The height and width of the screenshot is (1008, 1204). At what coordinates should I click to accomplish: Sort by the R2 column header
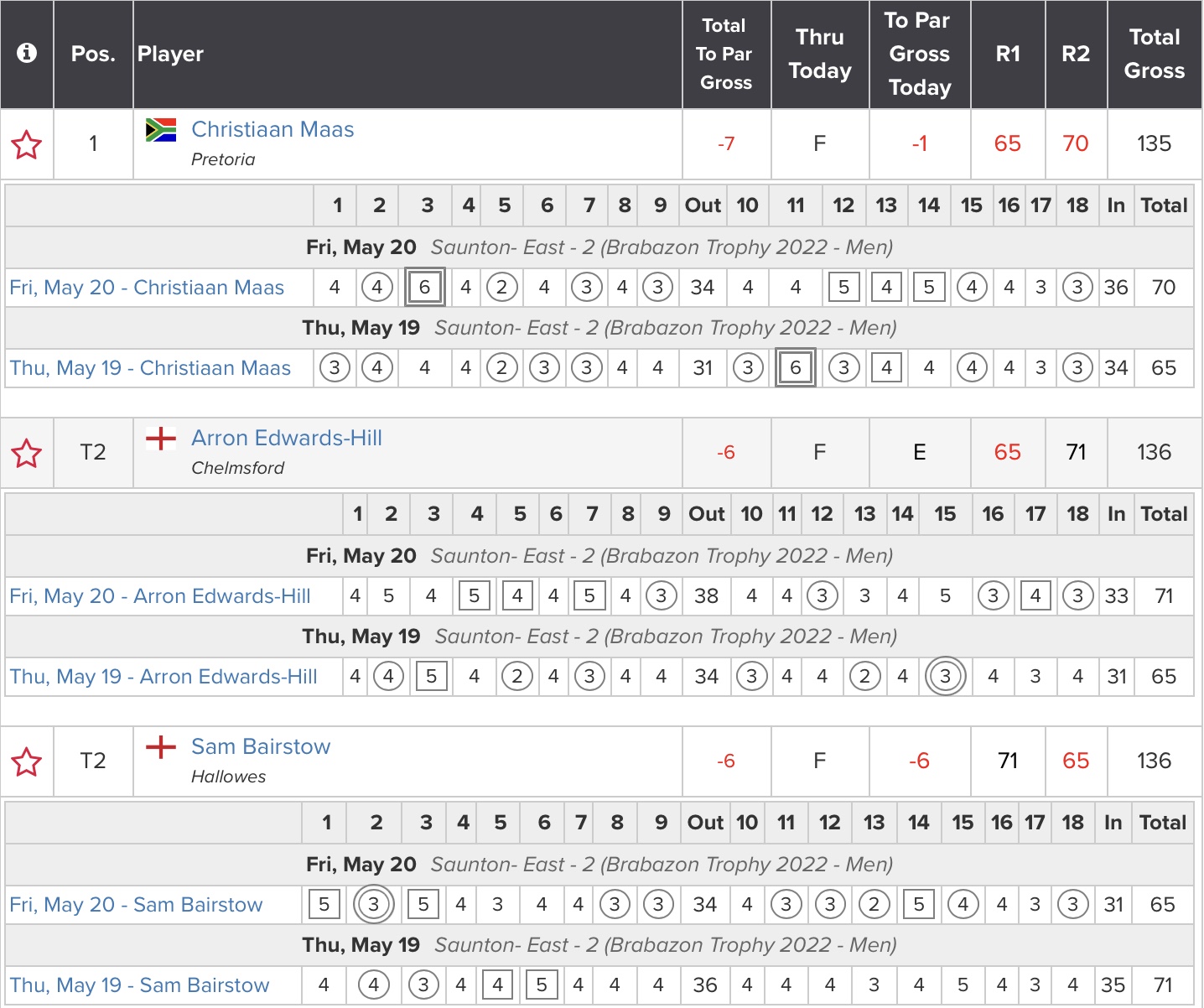[1075, 55]
